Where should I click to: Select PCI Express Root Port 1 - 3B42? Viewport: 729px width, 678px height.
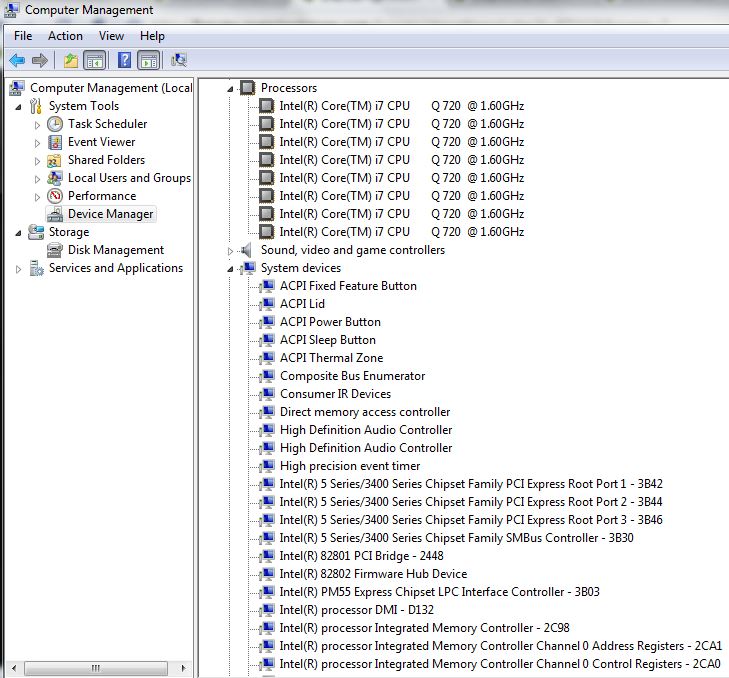(471, 484)
